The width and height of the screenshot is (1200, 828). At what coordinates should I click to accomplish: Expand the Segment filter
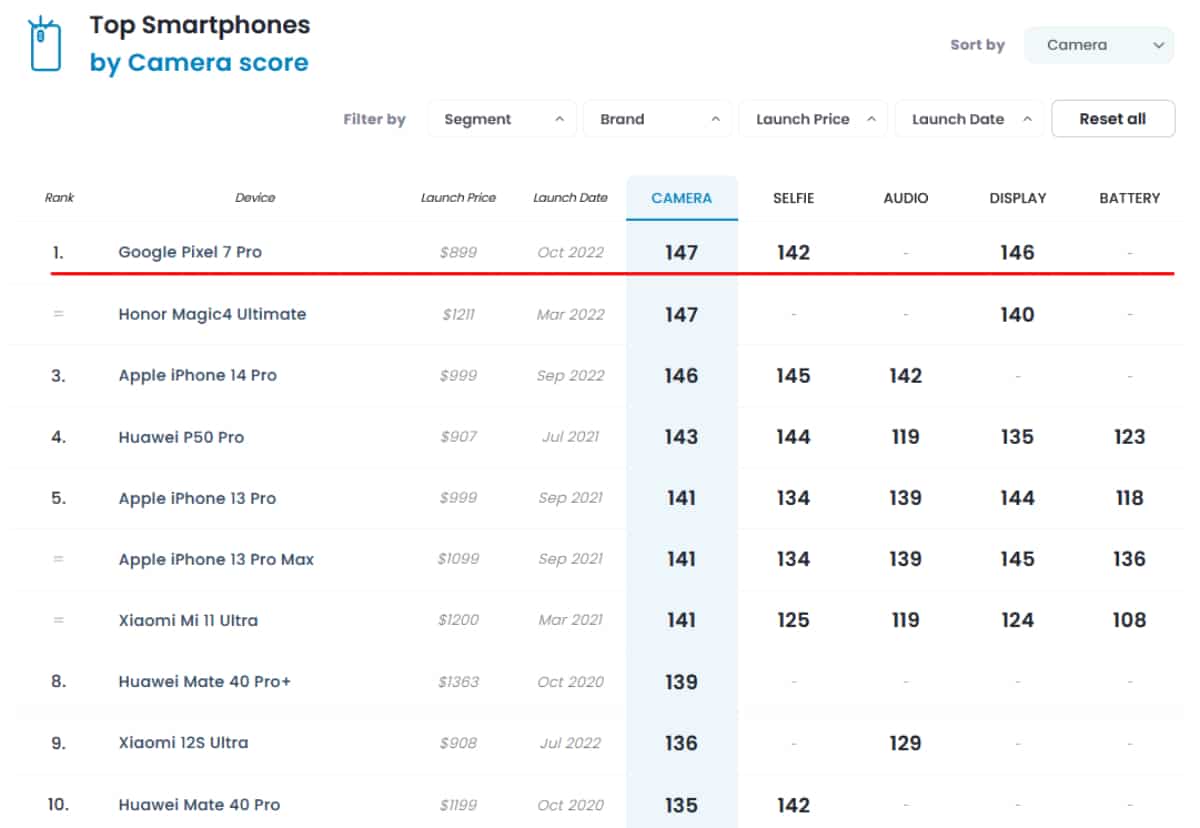coord(502,119)
